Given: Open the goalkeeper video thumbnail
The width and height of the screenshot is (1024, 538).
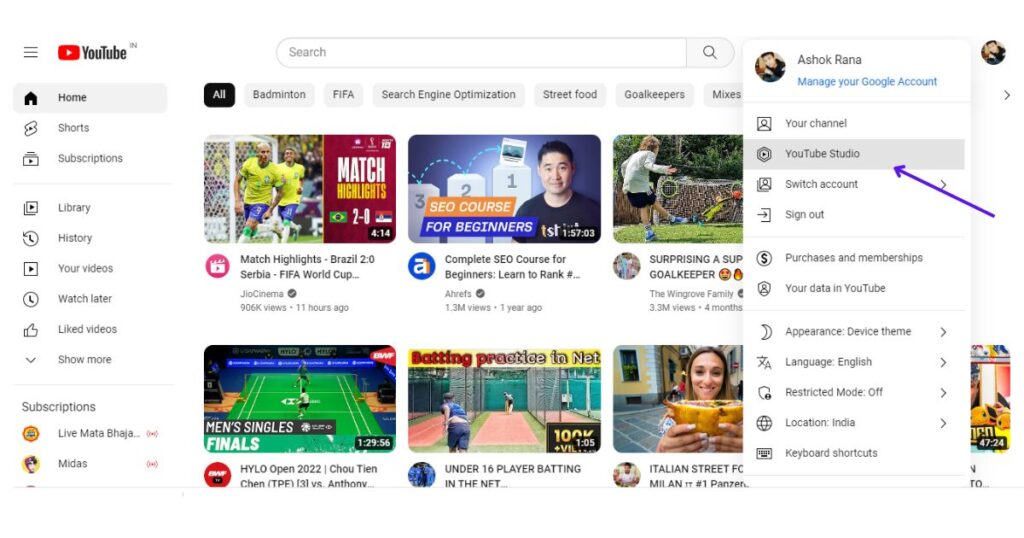Looking at the screenshot, I should tap(678, 189).
